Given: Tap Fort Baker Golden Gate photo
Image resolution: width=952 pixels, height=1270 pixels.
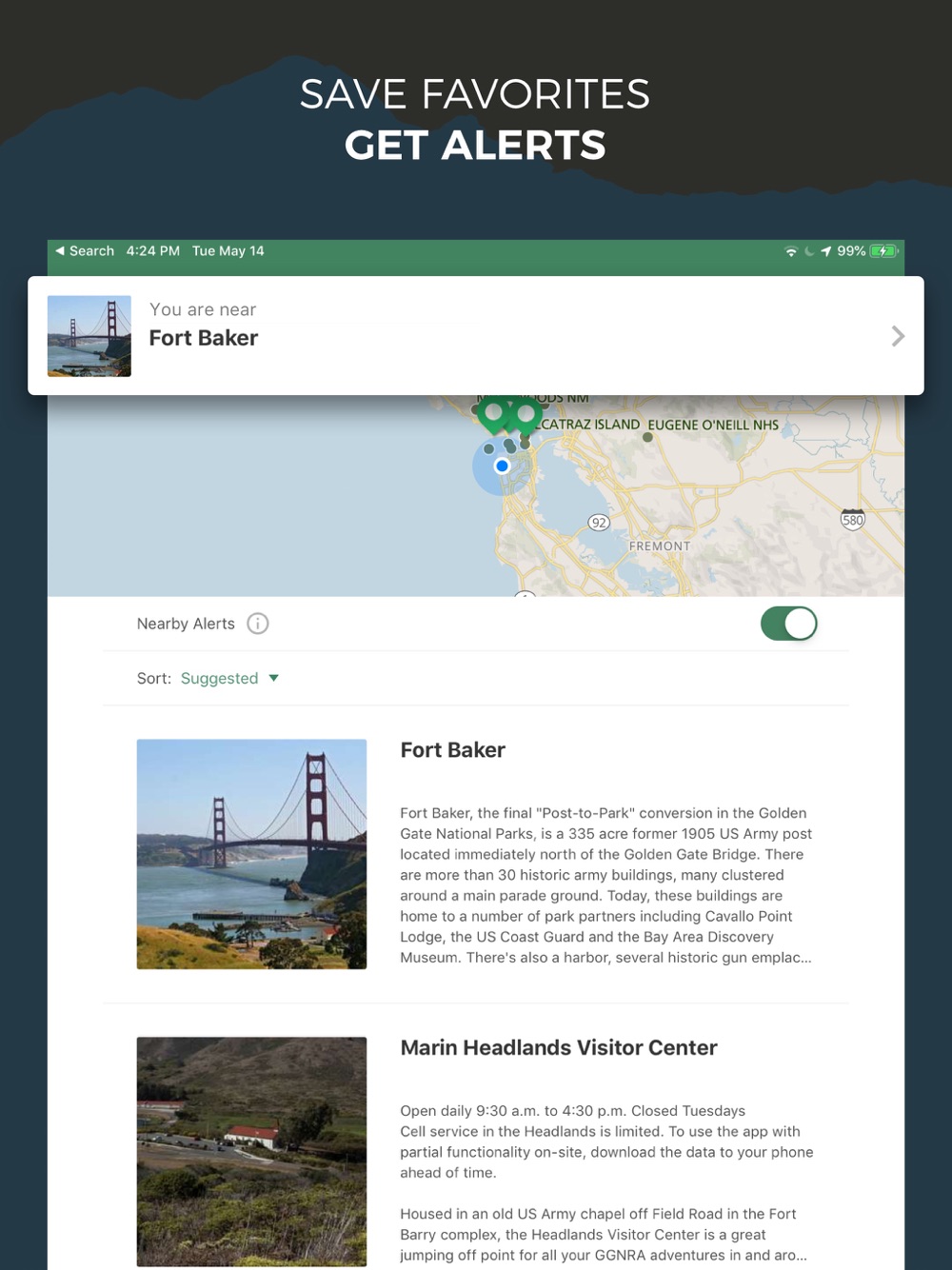Looking at the screenshot, I should coord(251,854).
